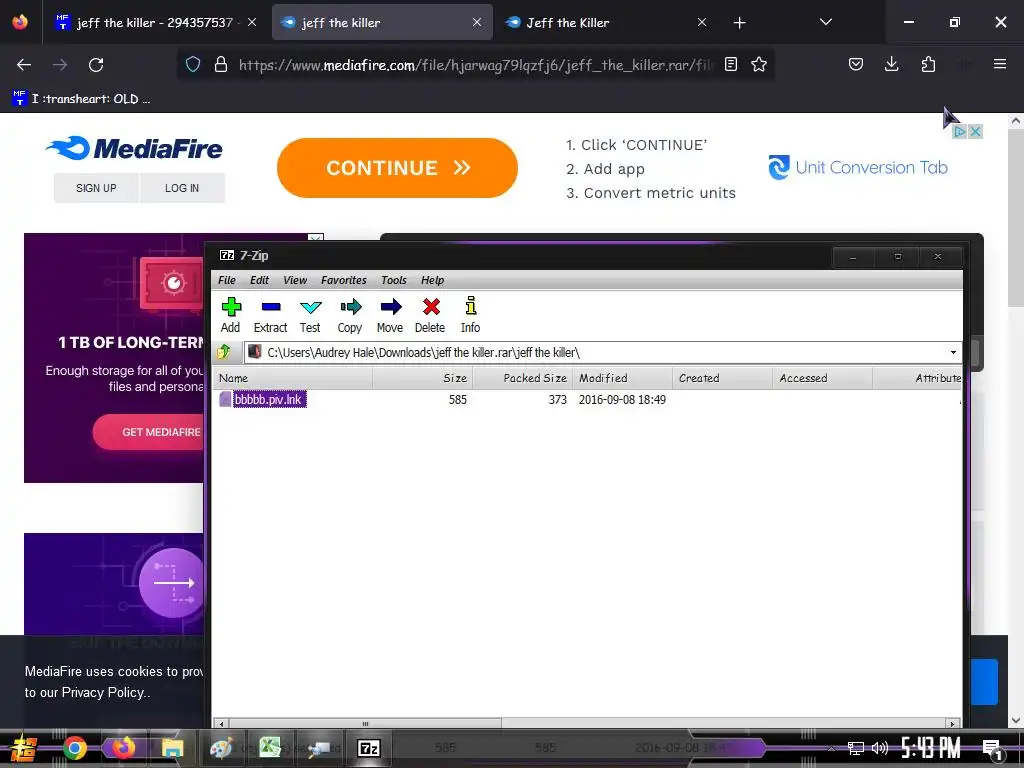Screen dimensions: 1024x768
Task: Open Firefox tracking protection shield
Action: pos(193,65)
